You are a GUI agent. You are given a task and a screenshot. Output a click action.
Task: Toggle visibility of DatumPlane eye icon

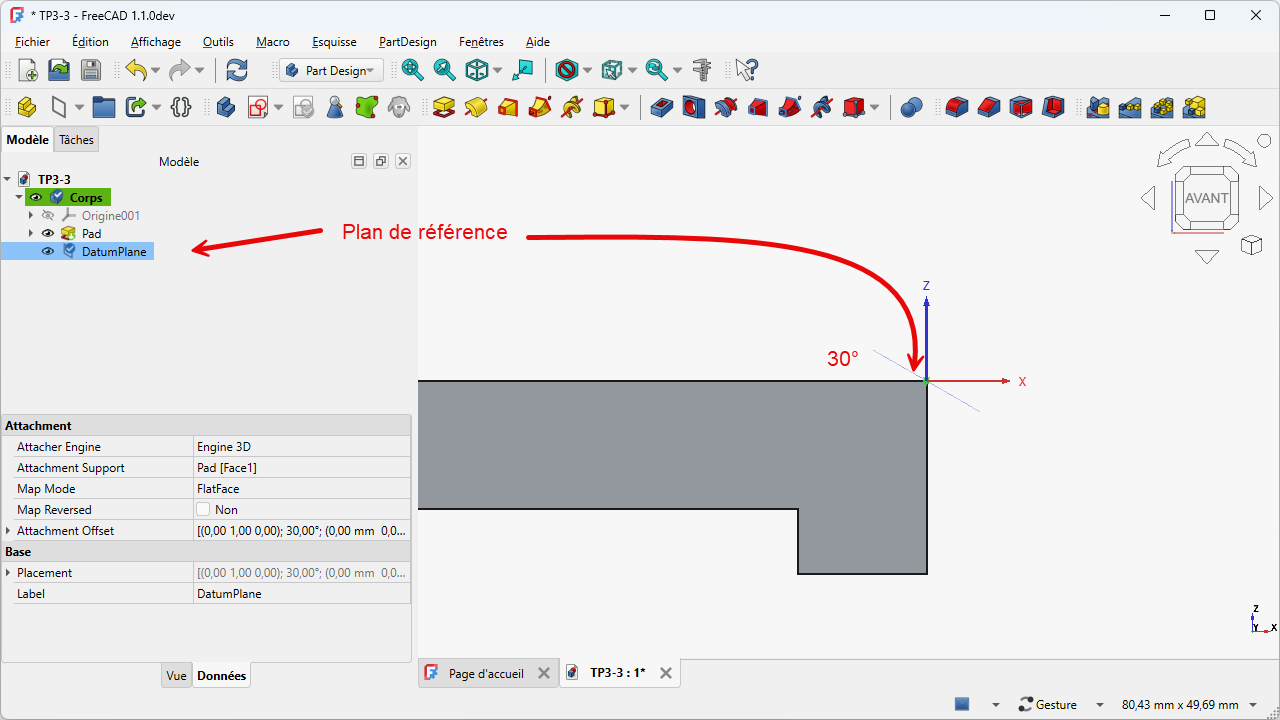(48, 252)
